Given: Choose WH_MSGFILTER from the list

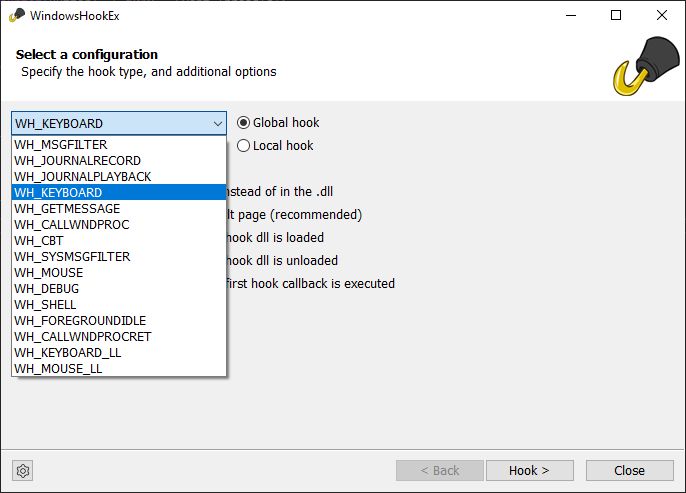Looking at the screenshot, I should pyautogui.click(x=119, y=145).
